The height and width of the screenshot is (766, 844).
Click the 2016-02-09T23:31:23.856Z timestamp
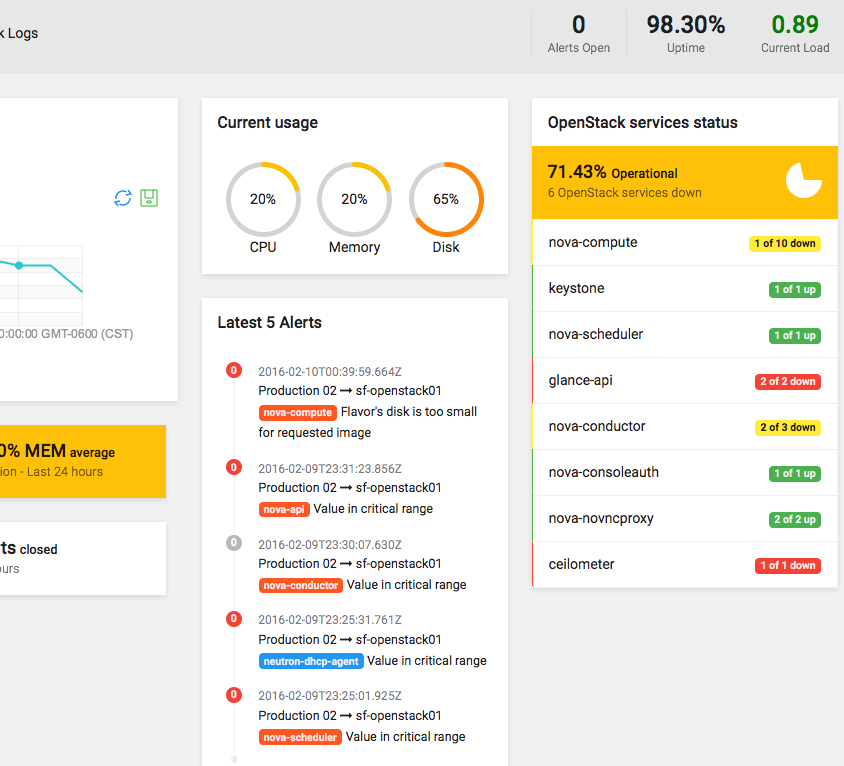(x=330, y=469)
